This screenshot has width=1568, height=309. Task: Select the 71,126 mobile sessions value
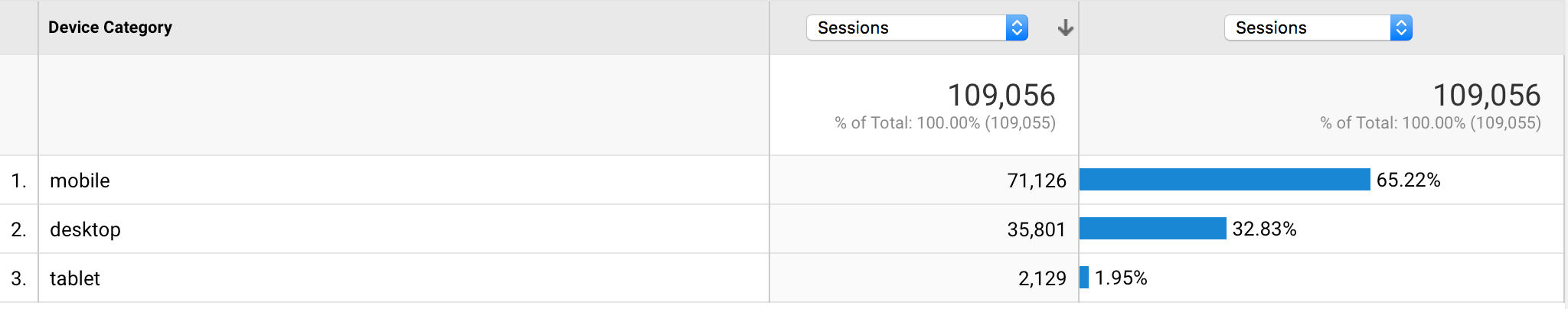click(x=1037, y=181)
